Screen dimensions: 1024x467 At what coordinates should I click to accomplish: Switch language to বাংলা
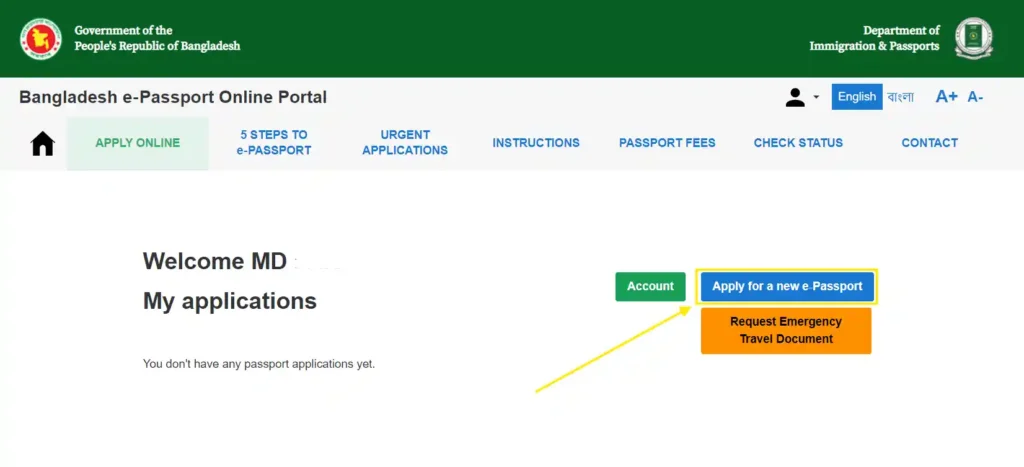coord(900,97)
